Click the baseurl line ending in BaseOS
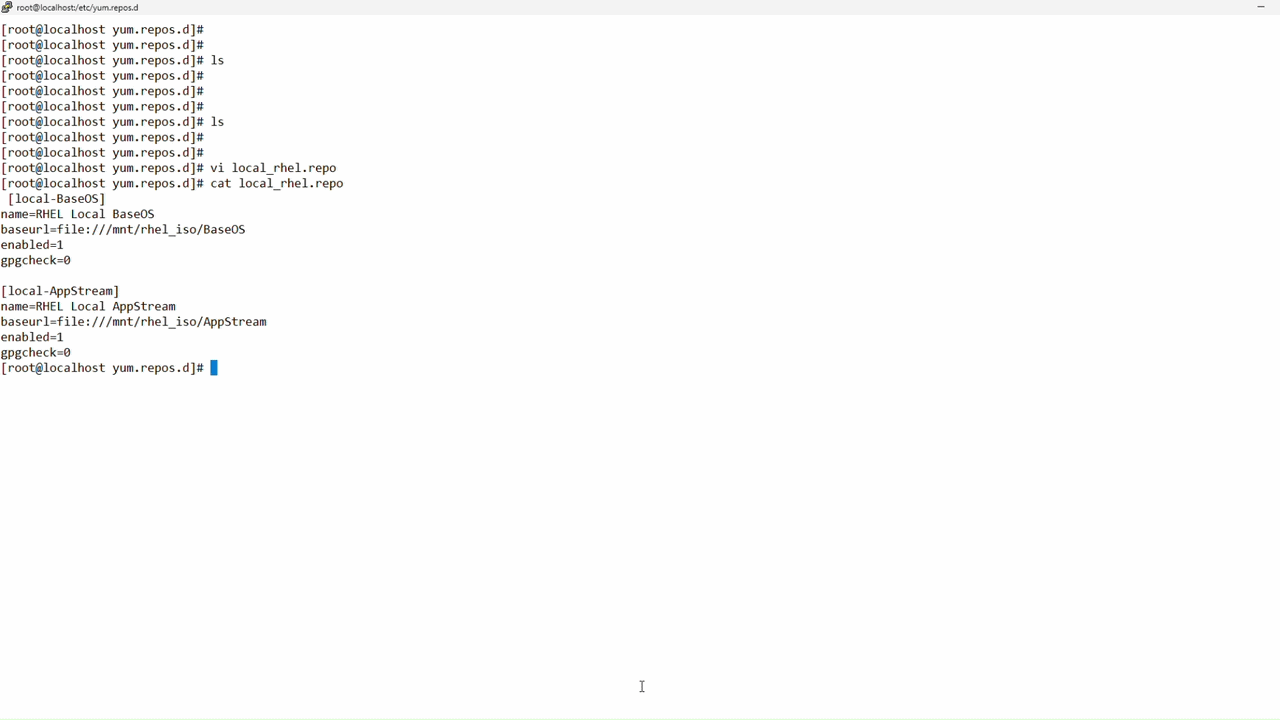 tap(123, 230)
